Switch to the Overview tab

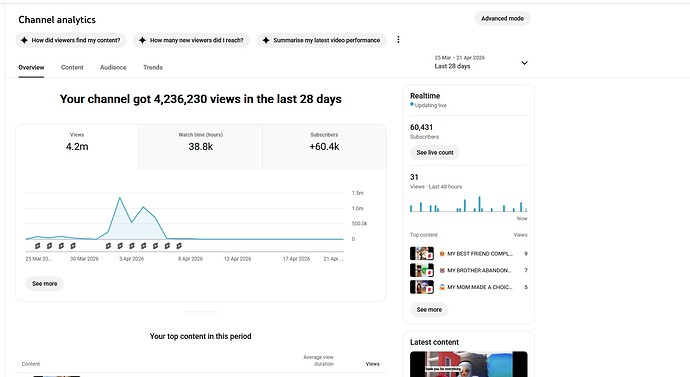[31, 67]
